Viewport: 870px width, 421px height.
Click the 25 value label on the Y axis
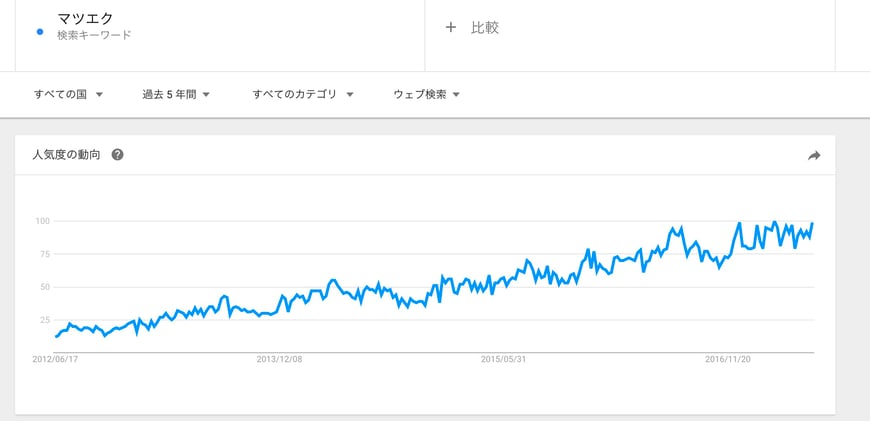[44, 320]
